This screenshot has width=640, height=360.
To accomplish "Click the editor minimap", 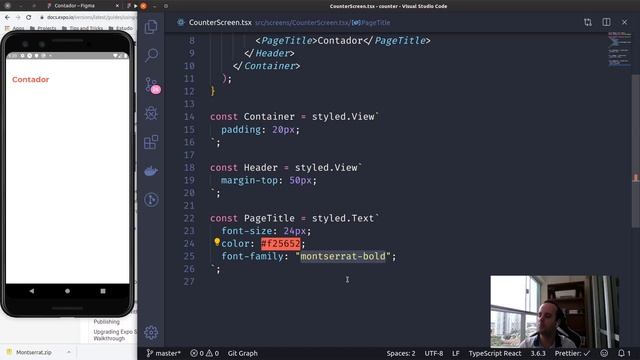I will point(619,49).
